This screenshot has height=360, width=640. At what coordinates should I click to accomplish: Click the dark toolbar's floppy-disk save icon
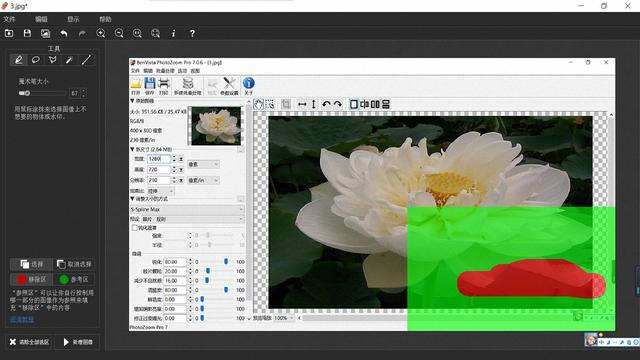27,33
